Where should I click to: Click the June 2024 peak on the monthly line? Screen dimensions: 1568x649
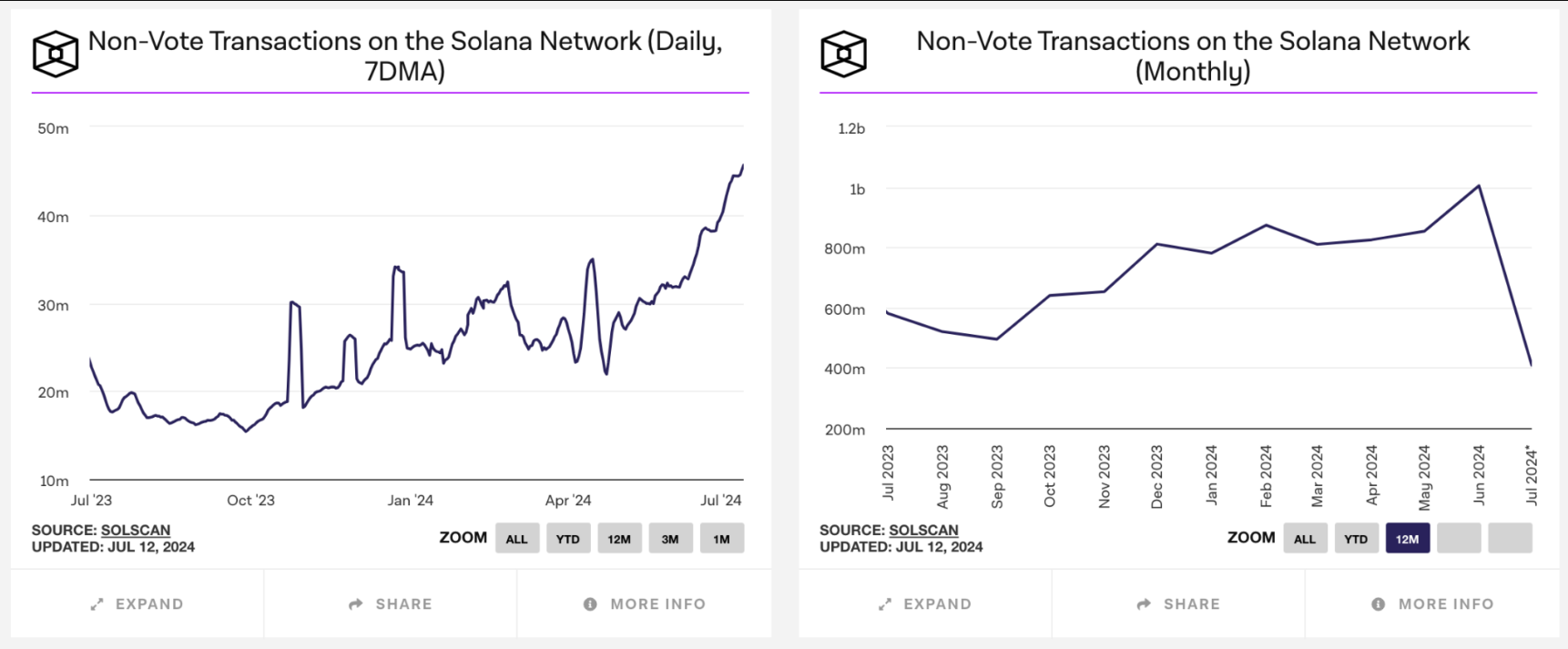[1479, 187]
